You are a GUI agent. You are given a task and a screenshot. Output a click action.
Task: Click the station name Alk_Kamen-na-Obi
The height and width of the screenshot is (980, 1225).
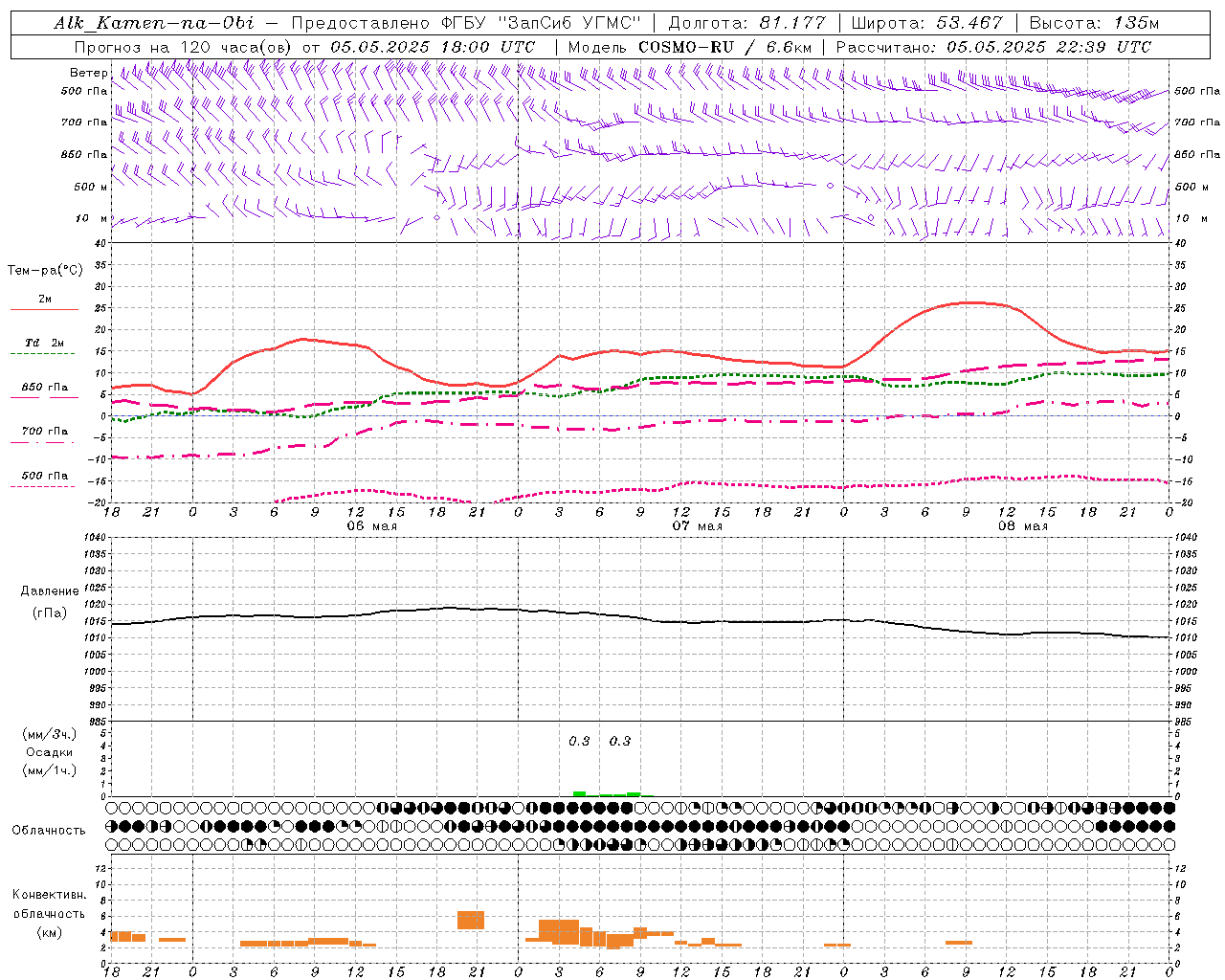tap(154, 23)
